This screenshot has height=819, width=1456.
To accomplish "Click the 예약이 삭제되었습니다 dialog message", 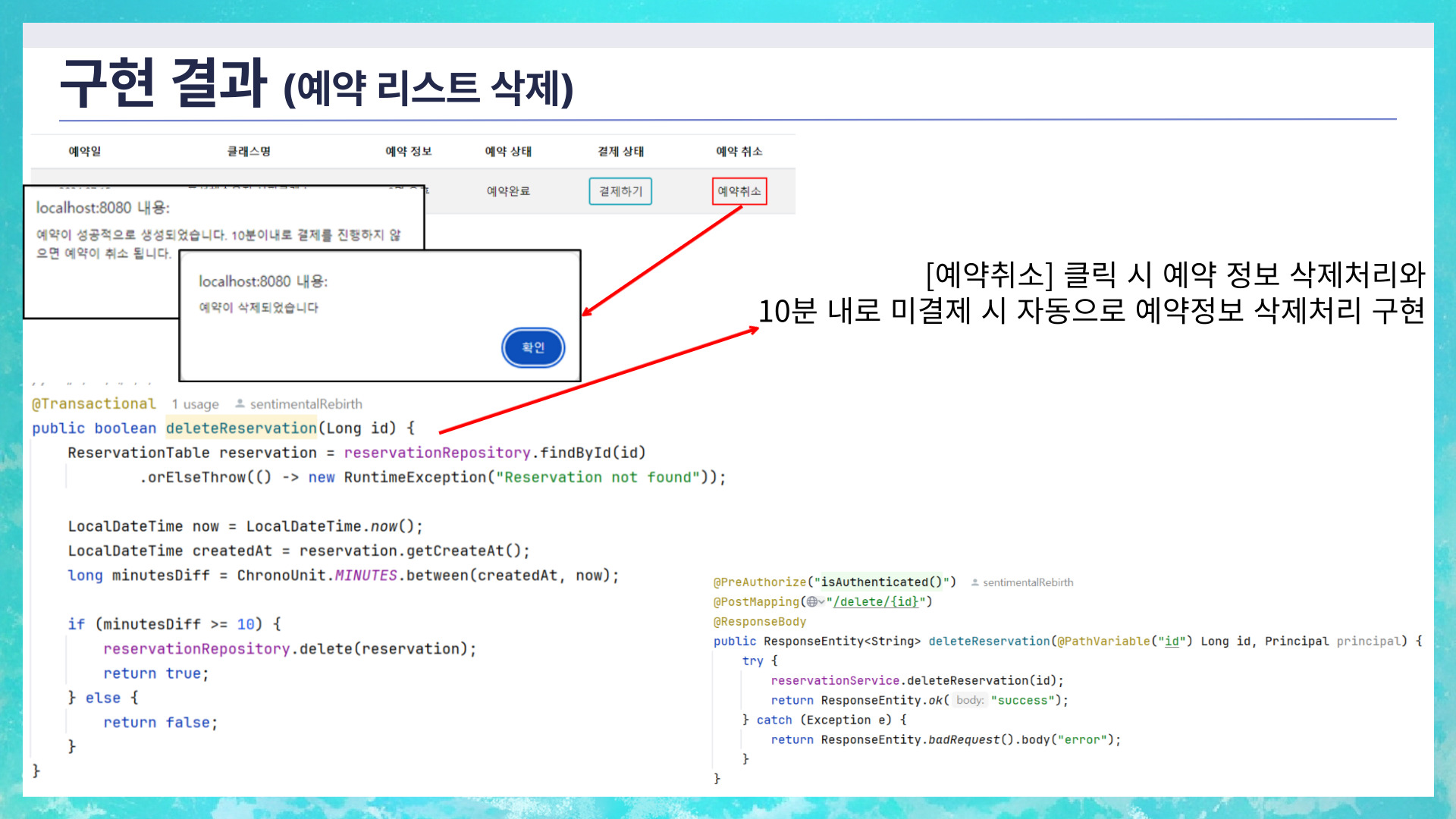I will point(259,307).
